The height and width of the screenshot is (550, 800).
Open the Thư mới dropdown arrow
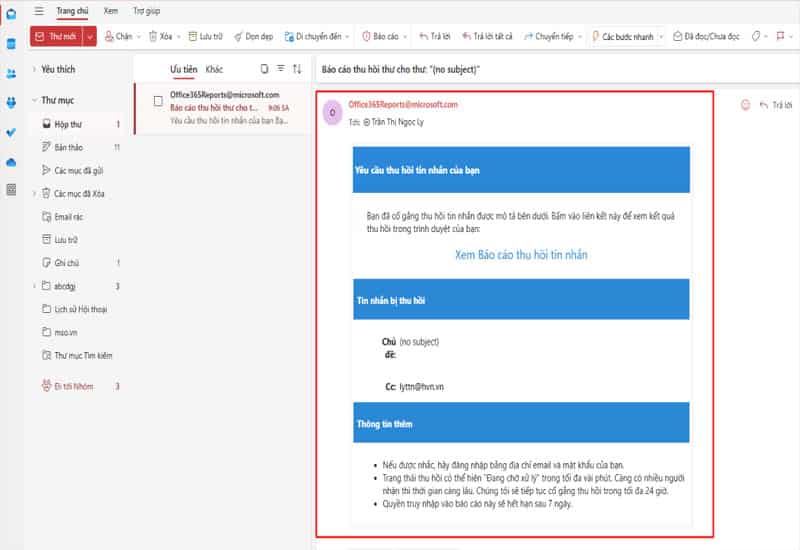click(90, 36)
